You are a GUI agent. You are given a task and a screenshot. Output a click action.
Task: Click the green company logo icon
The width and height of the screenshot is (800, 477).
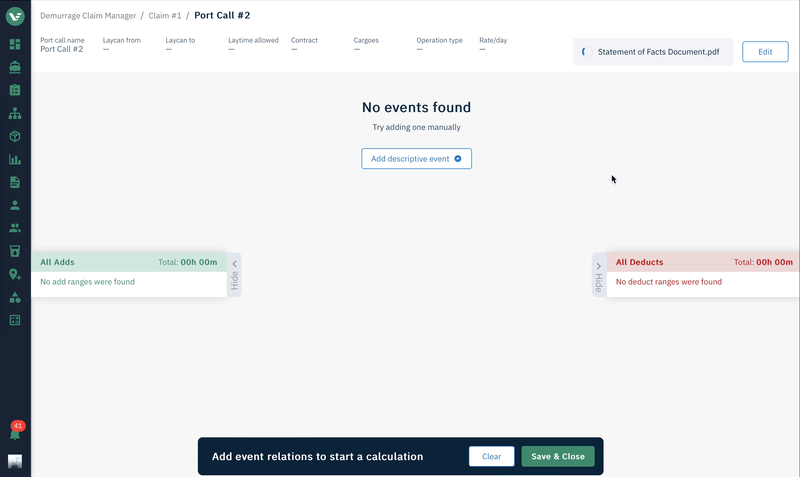15,17
